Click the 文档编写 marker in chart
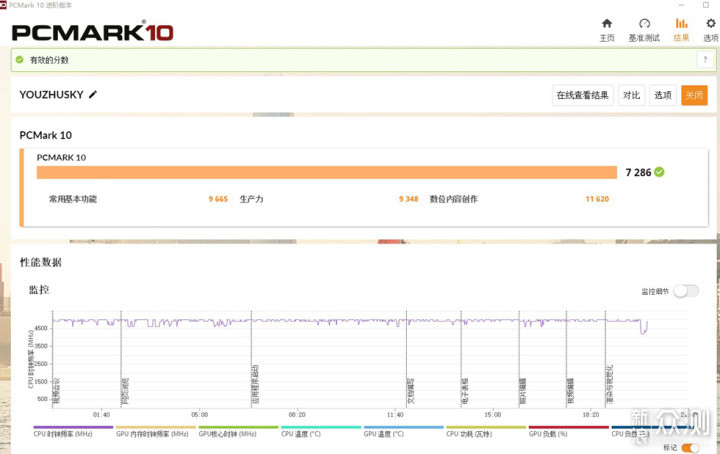The width and height of the screenshot is (720, 454). click(x=411, y=391)
